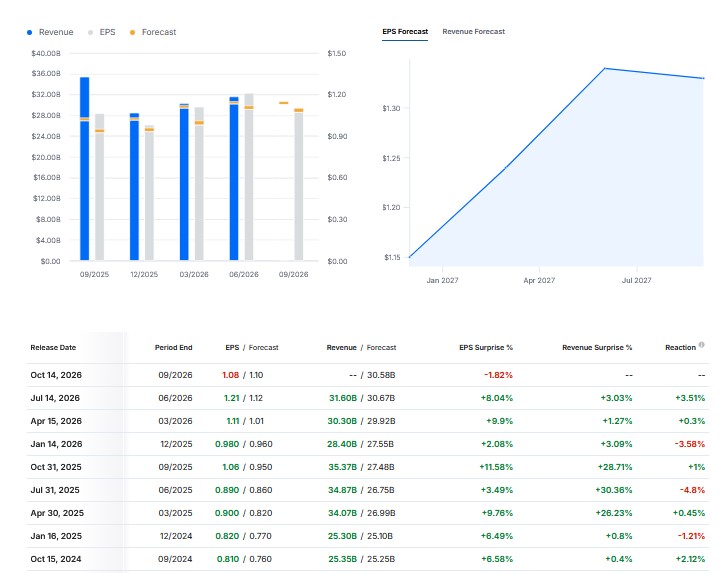Click the EPS Surprise % column header
Image resolution: width=726 pixels, height=573 pixels.
[486, 348]
